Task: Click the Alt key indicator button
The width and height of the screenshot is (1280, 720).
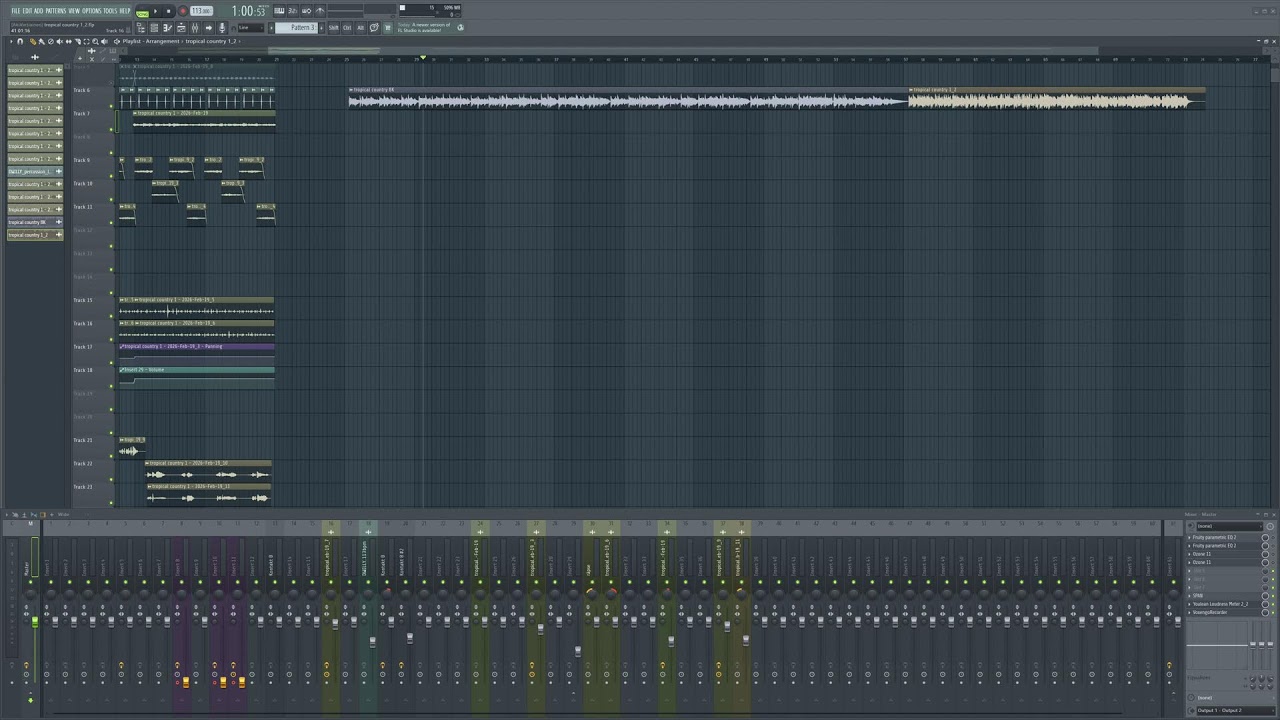Action: [361, 27]
